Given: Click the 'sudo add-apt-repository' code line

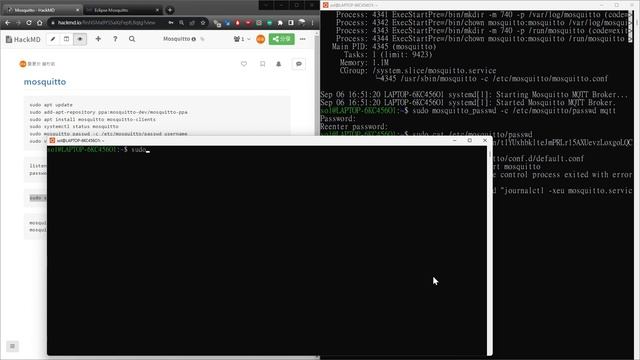Looking at the screenshot, I should click(x=109, y=112).
